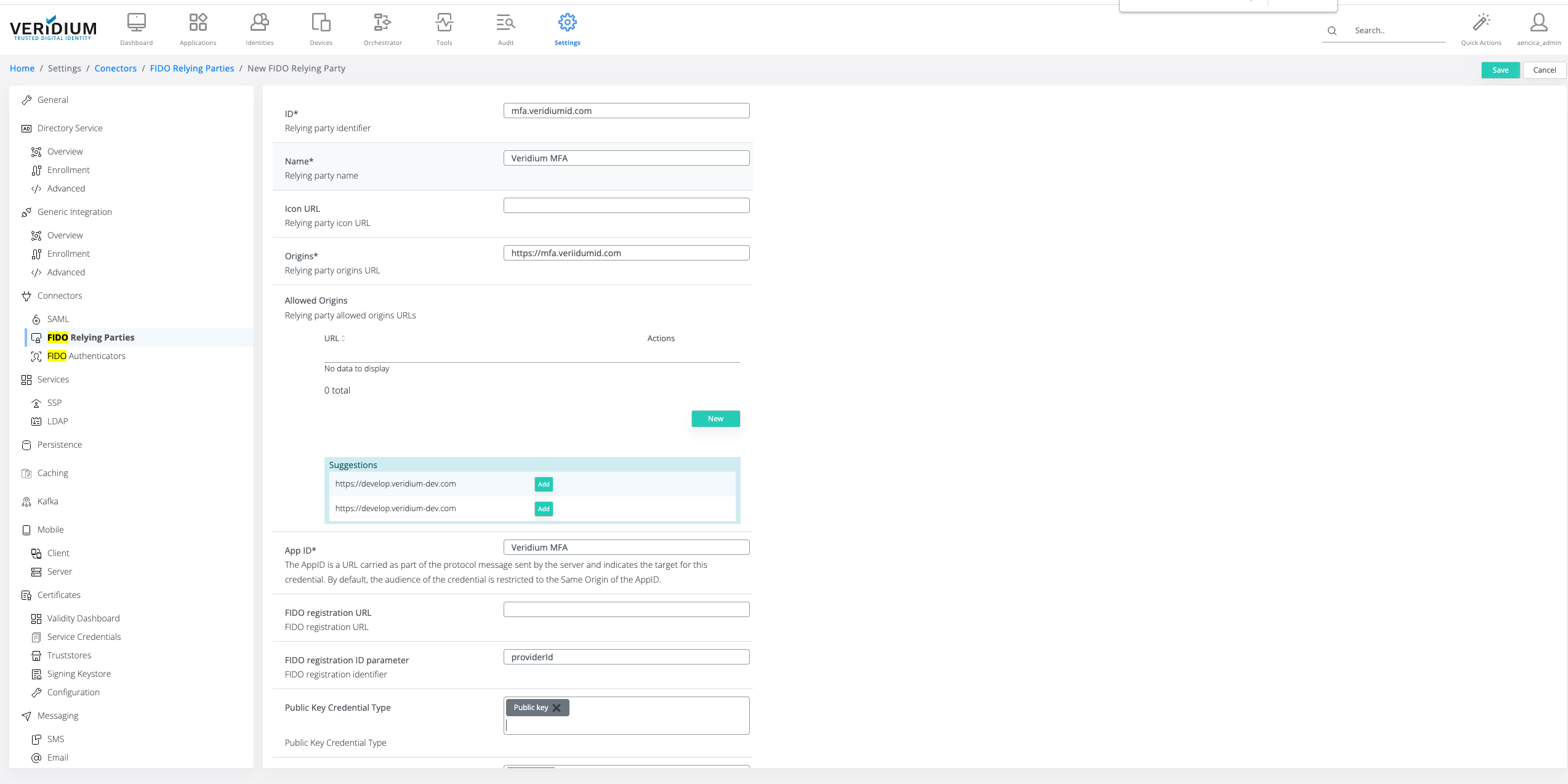Open the Orchestrator icon in top navigation
The width and height of the screenshot is (1568, 784).
(382, 23)
